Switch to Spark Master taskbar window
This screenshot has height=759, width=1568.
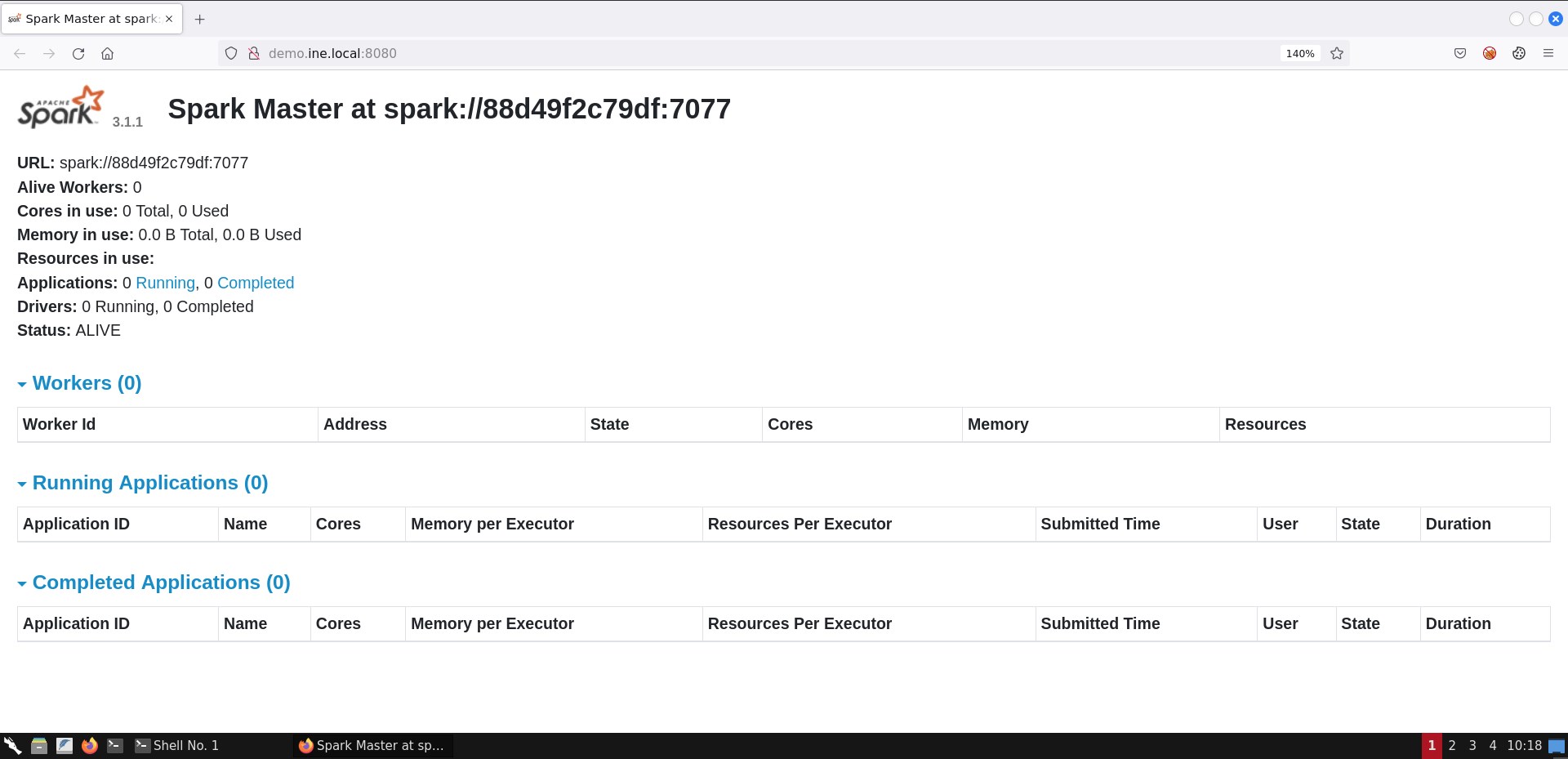click(x=373, y=745)
